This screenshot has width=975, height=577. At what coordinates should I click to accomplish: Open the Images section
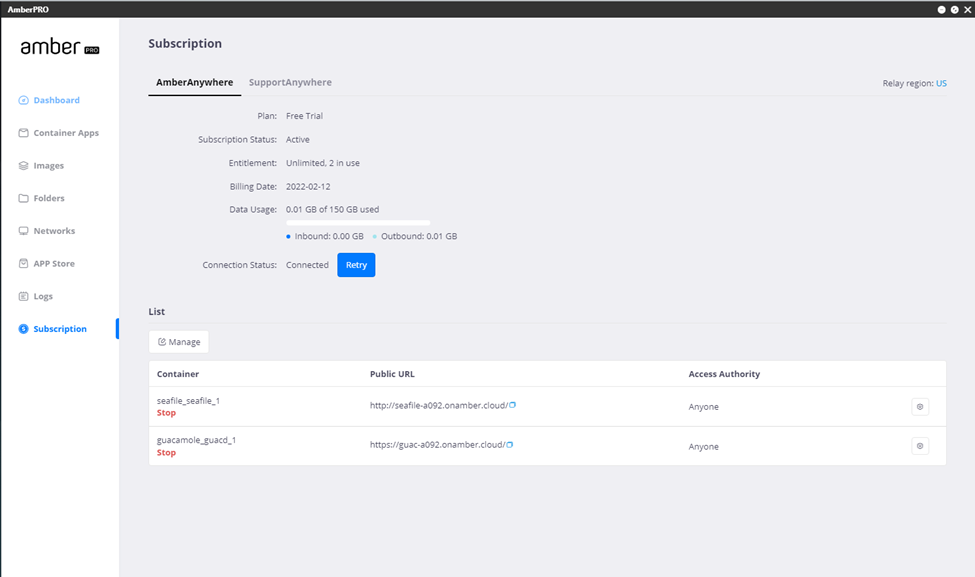[x=49, y=165]
